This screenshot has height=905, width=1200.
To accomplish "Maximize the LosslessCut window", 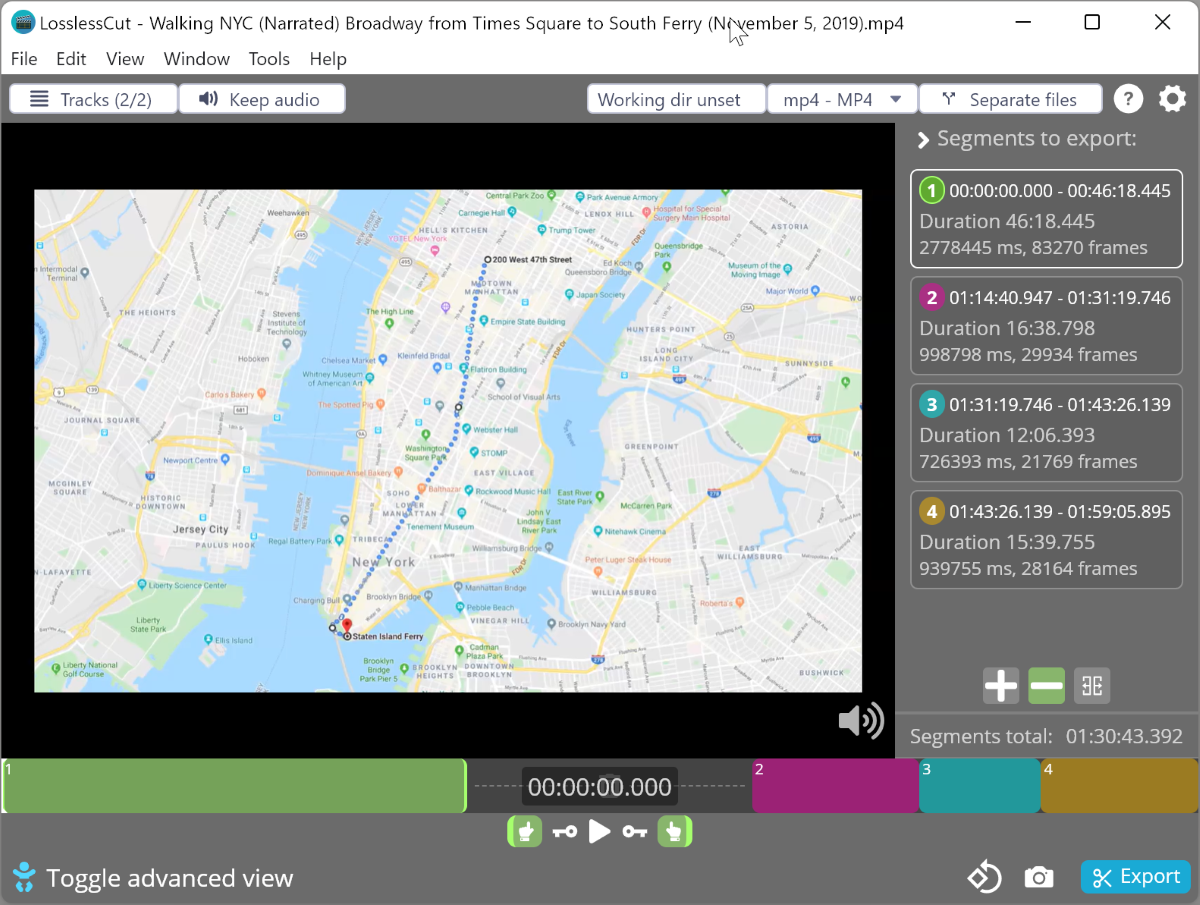I will [1092, 22].
